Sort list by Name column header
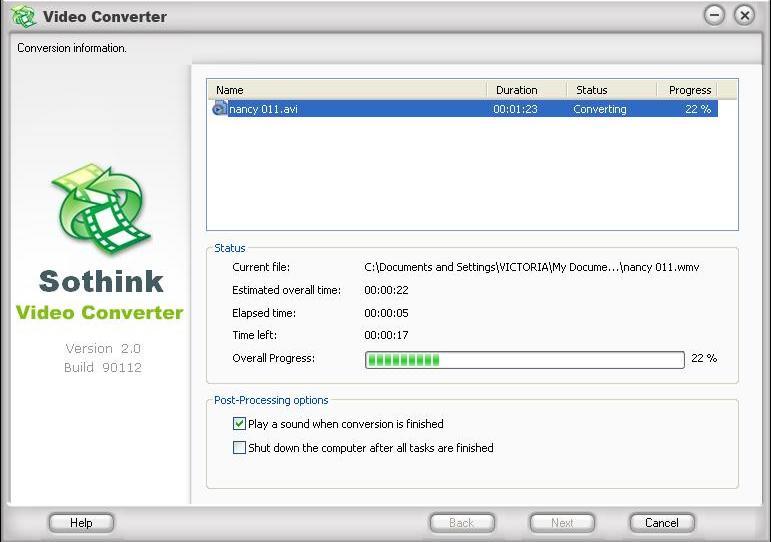This screenshot has height=542, width=771. click(347, 90)
